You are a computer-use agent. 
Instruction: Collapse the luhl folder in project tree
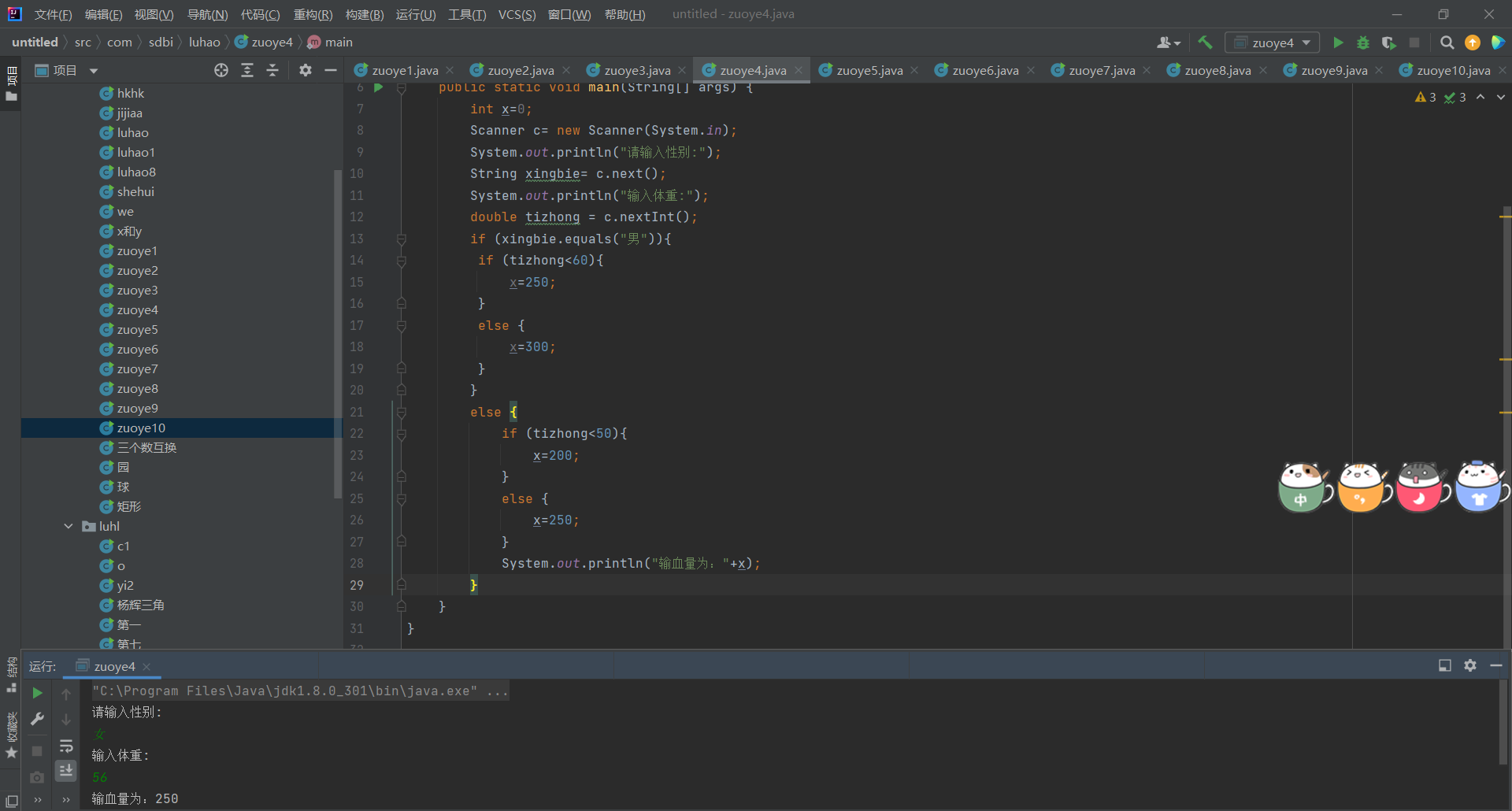tap(69, 526)
